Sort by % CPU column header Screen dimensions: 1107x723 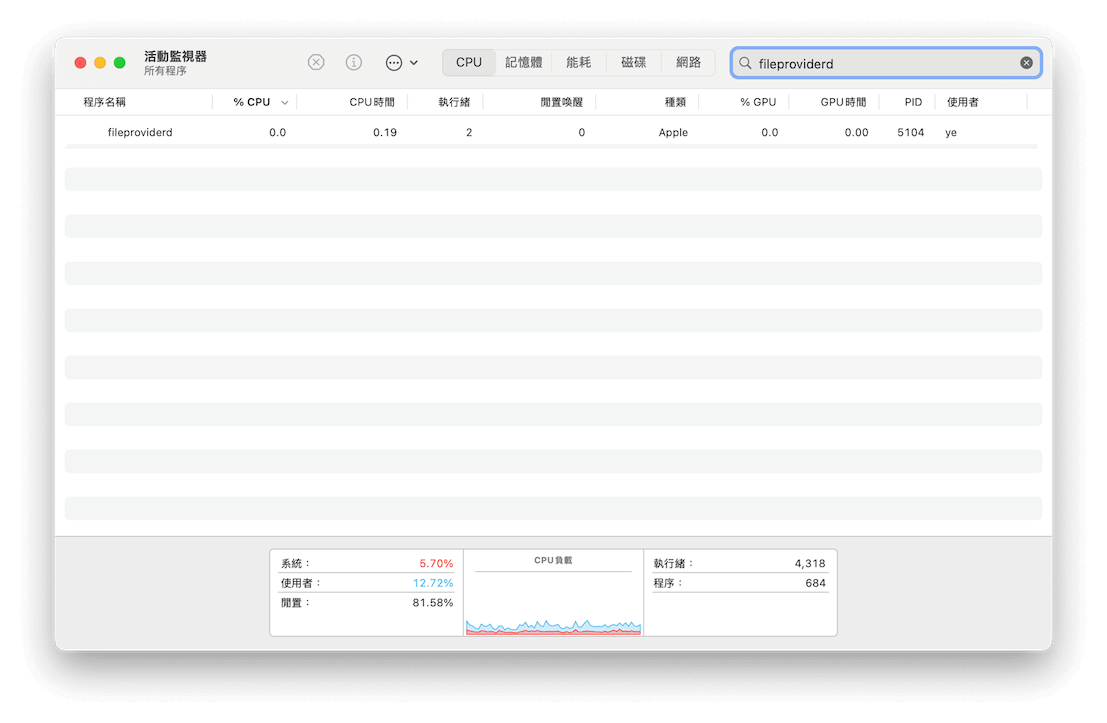click(x=252, y=102)
